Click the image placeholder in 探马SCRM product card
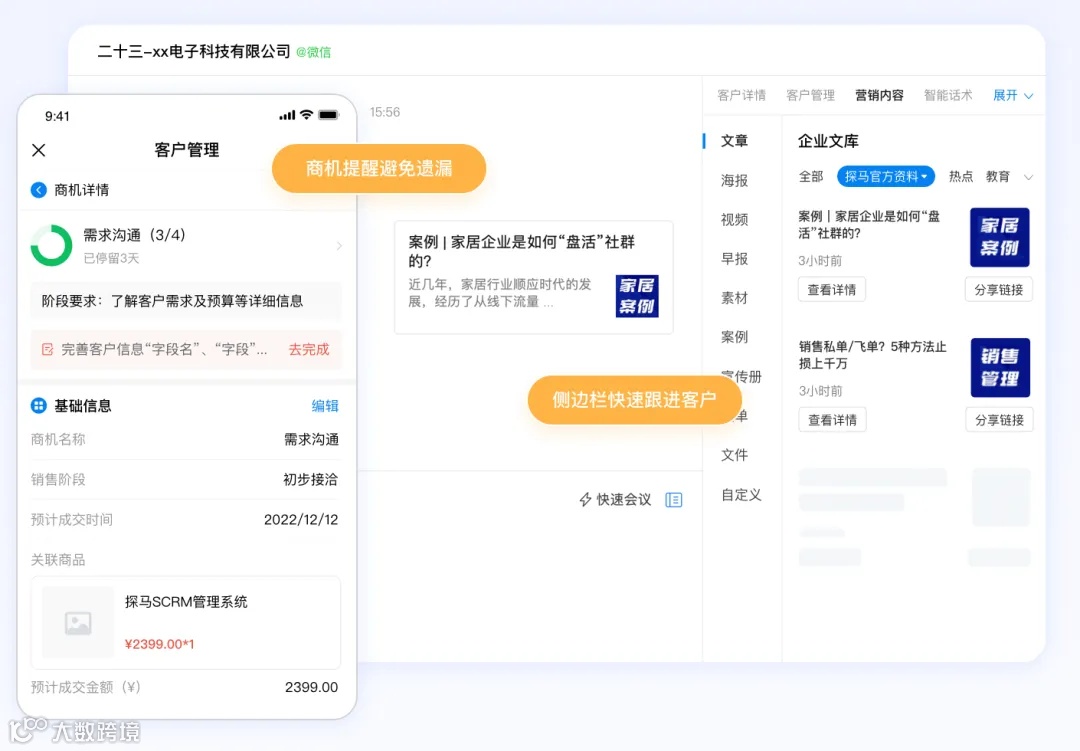 (x=77, y=622)
